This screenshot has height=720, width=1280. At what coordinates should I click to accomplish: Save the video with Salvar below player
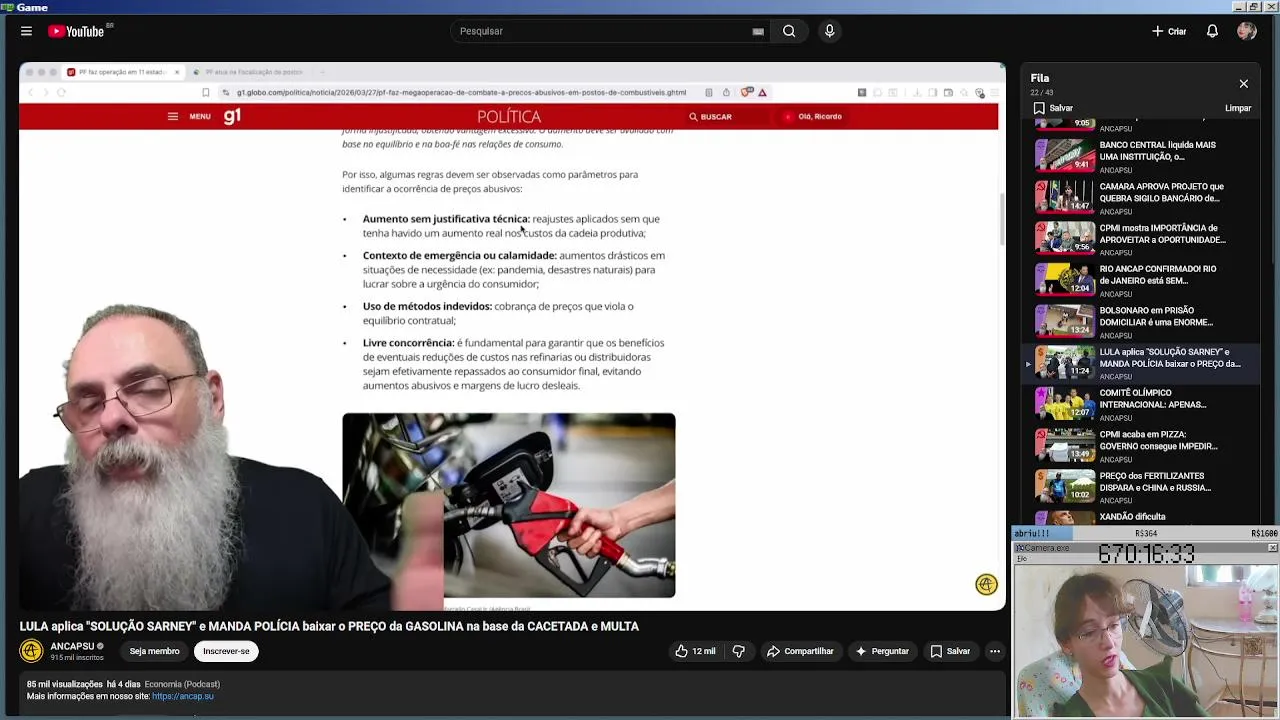pyautogui.click(x=950, y=651)
